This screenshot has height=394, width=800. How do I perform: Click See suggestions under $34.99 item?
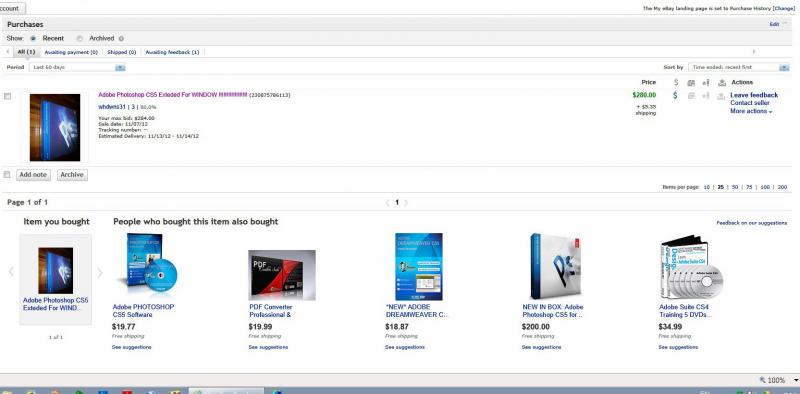click(x=678, y=347)
